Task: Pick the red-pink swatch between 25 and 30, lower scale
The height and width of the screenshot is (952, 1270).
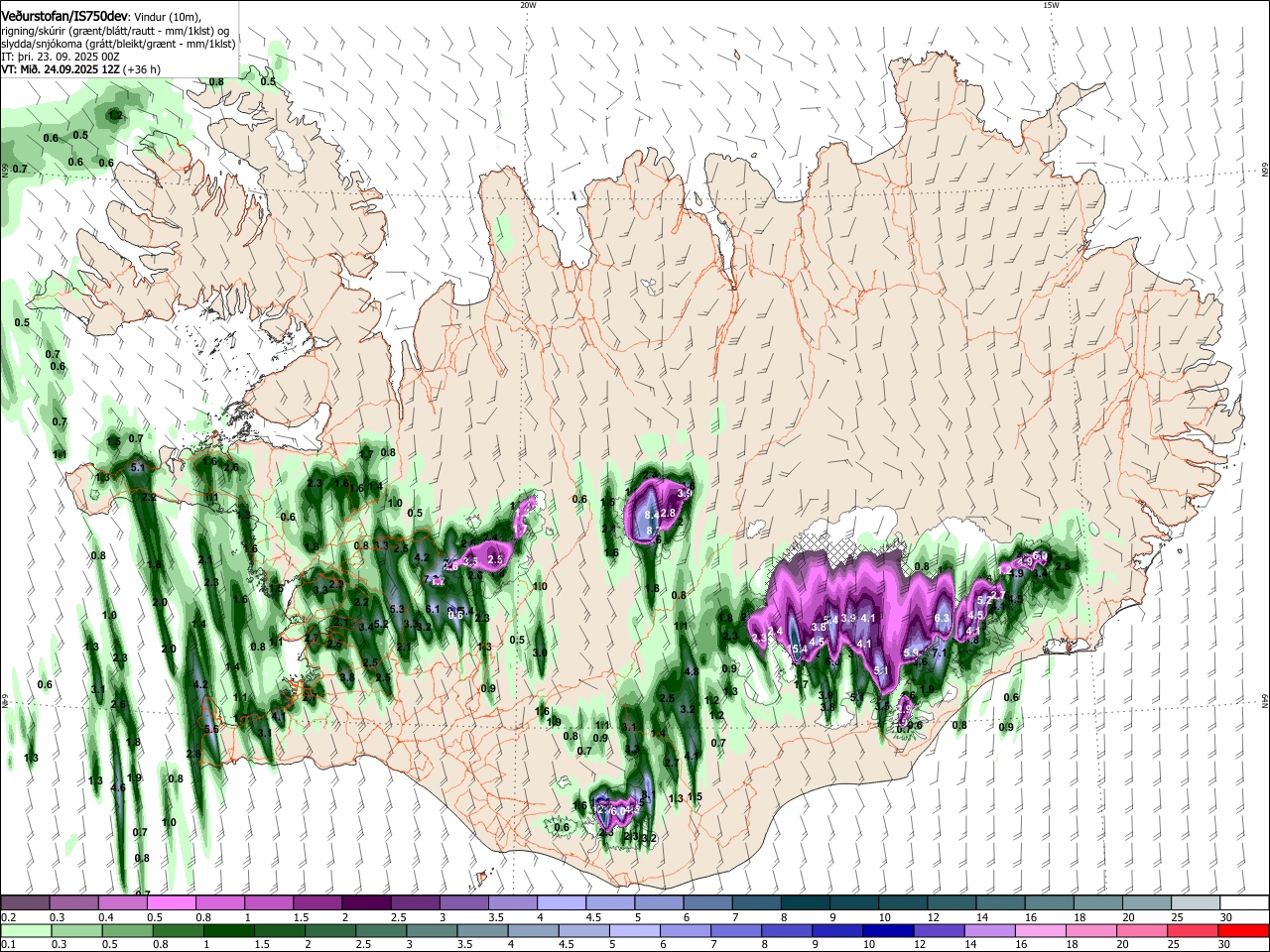Action: pyautogui.click(x=1191, y=930)
